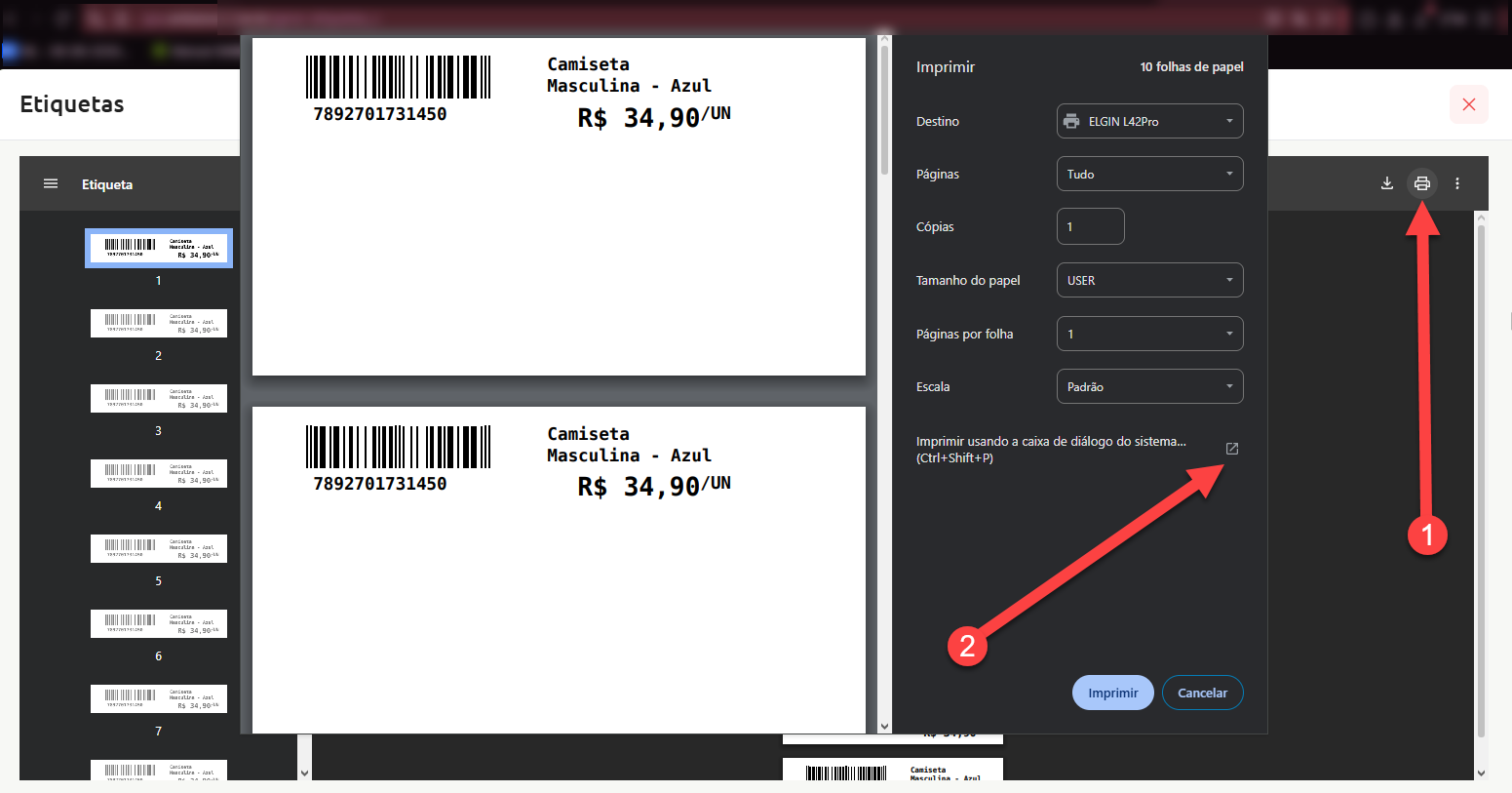Select page 5 thumbnail in sidebar
The width and height of the screenshot is (1512, 793).
pos(159,548)
